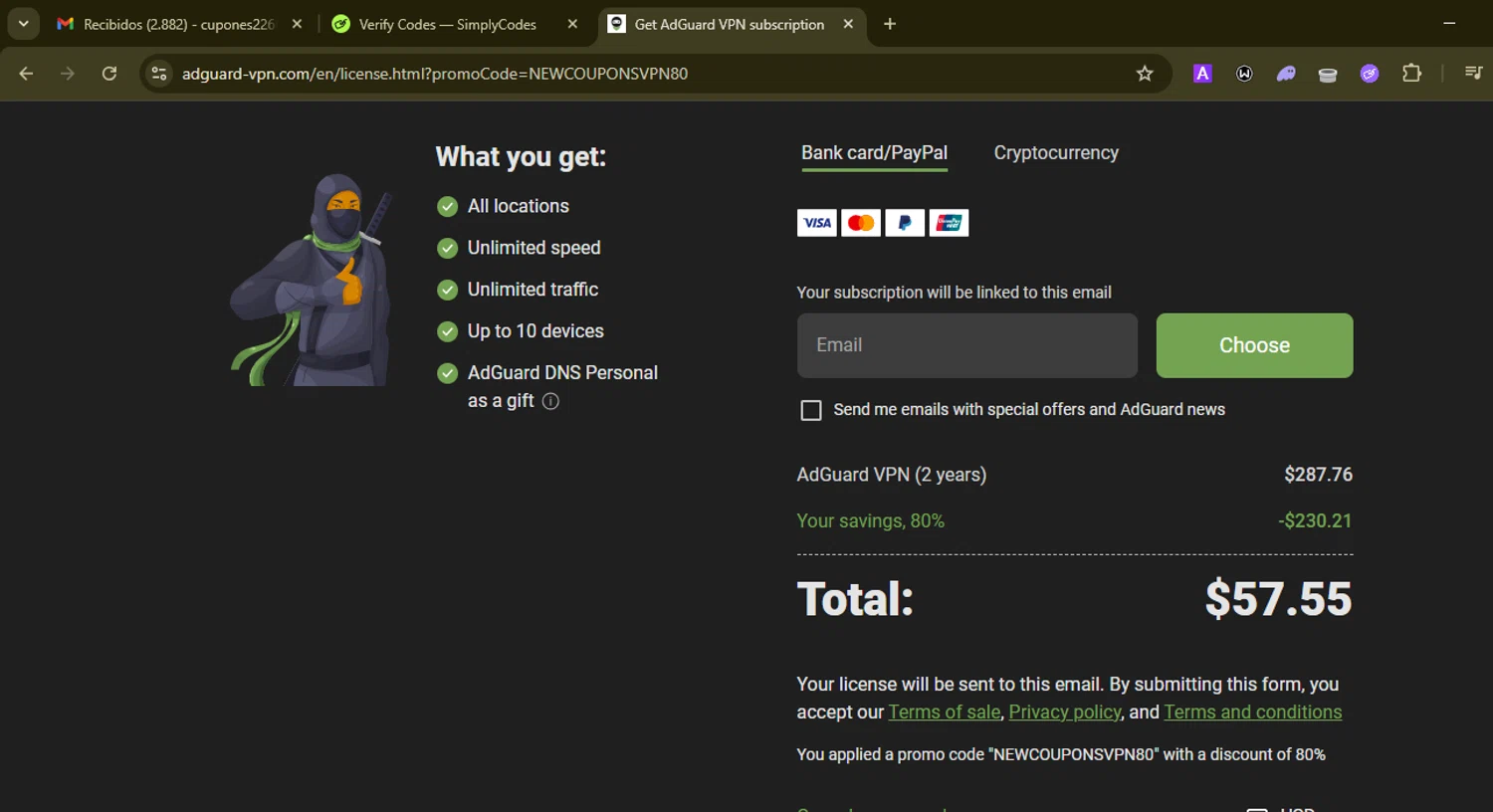This screenshot has width=1493, height=812.
Task: Open the Privacy policy link
Action: (1065, 712)
